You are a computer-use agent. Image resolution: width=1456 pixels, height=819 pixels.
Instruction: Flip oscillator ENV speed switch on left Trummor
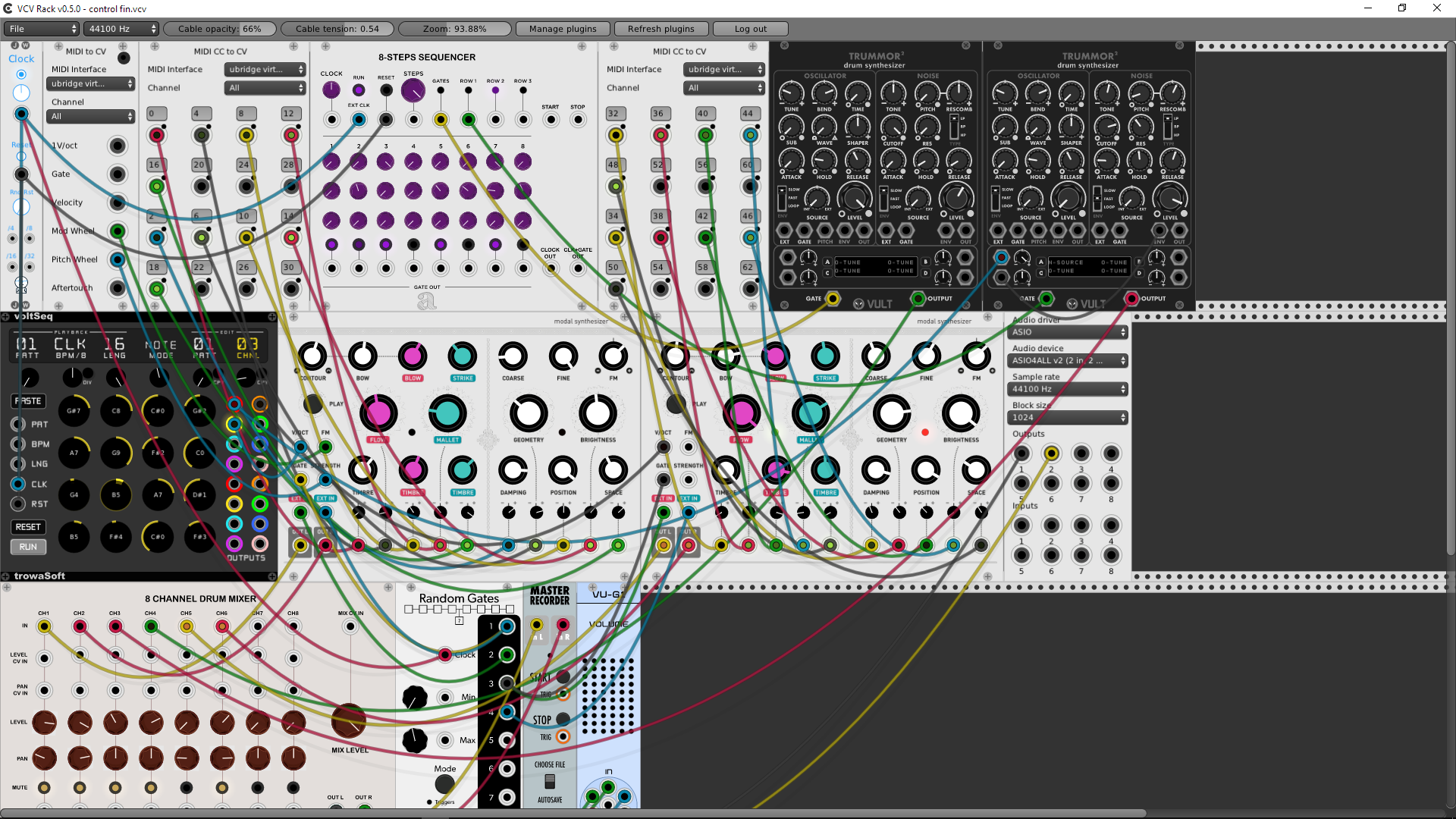(782, 198)
